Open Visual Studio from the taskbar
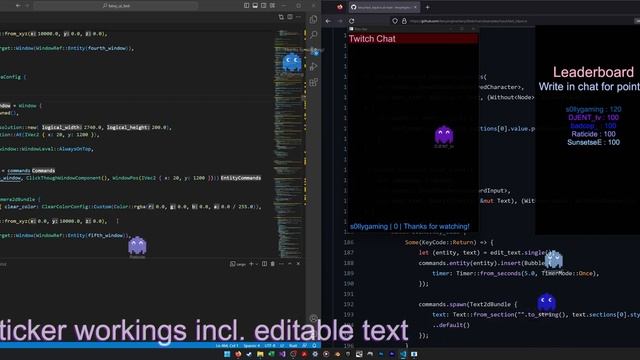 (x=282, y=354)
